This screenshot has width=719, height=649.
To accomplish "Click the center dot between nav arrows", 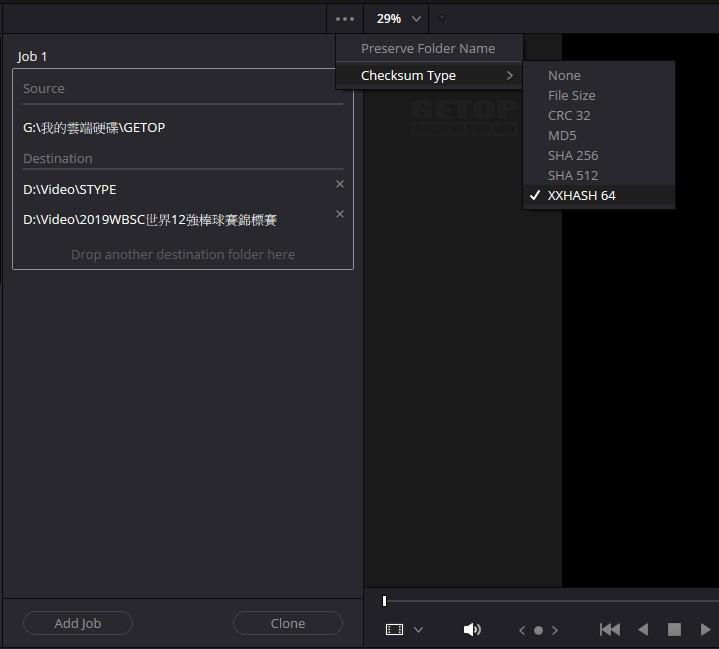I will click(538, 630).
